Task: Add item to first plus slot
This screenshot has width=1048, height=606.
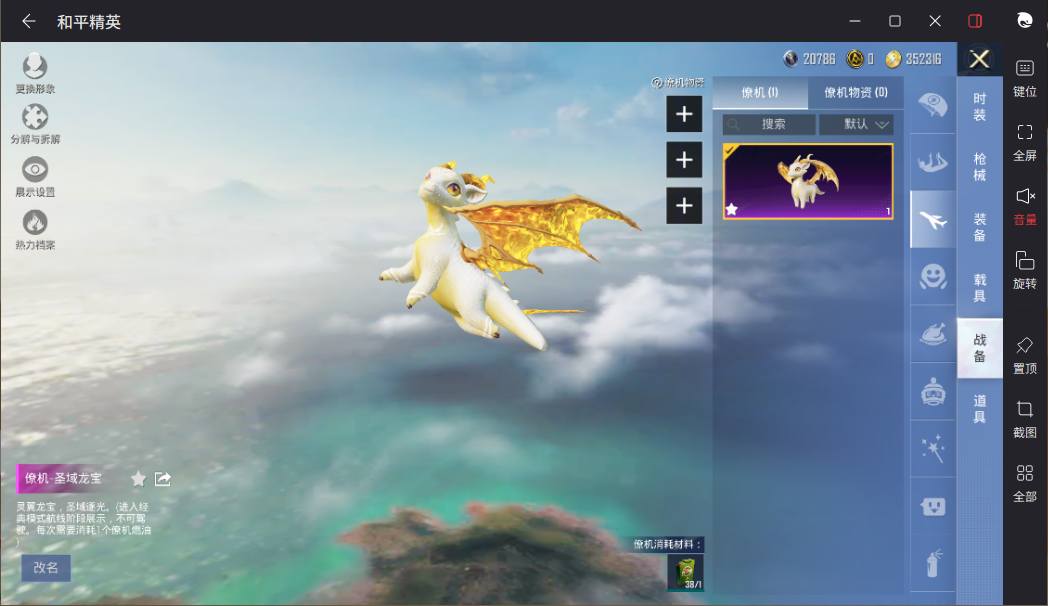Action: point(684,114)
